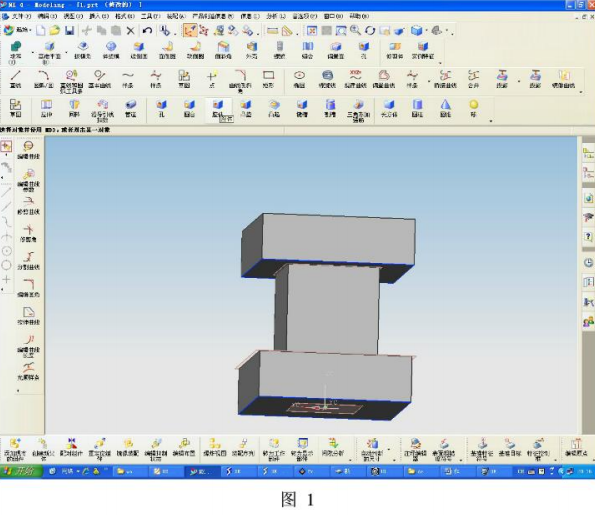Click the first edit-curve icon in left sidebar

tap(28, 150)
